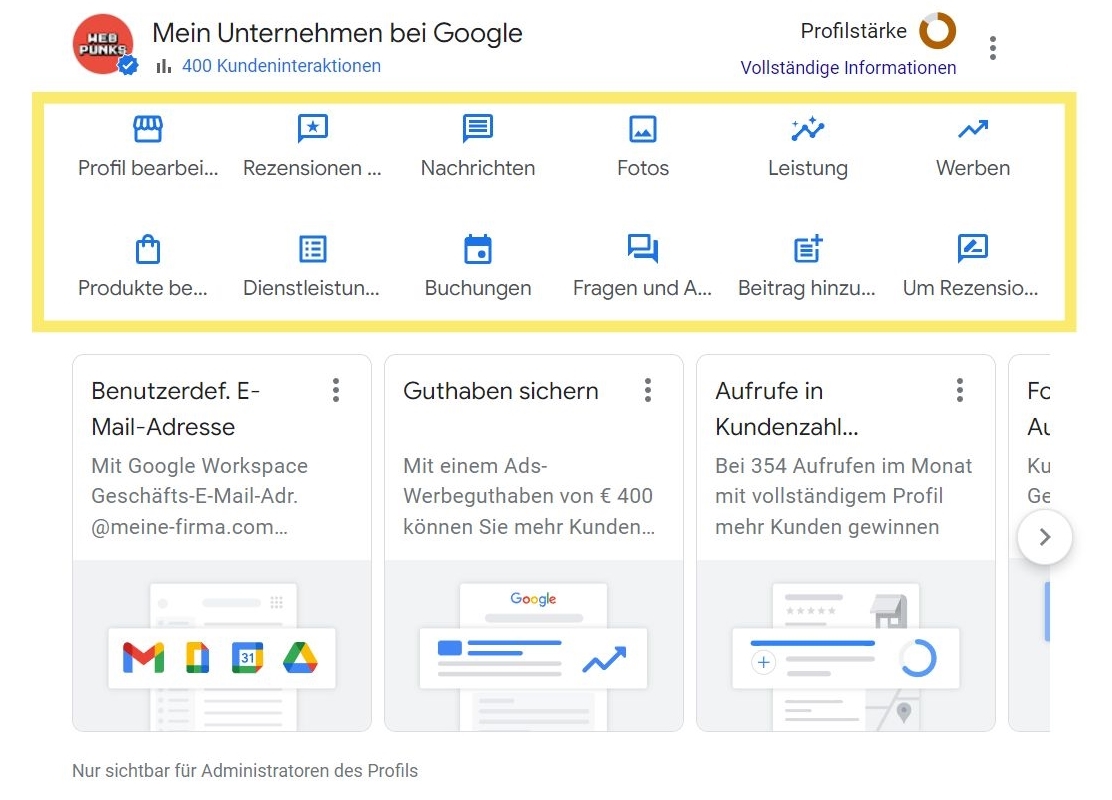Click the Um Rezensionen bitten icon
Viewport: 1112px width, 800px height.
click(973, 249)
